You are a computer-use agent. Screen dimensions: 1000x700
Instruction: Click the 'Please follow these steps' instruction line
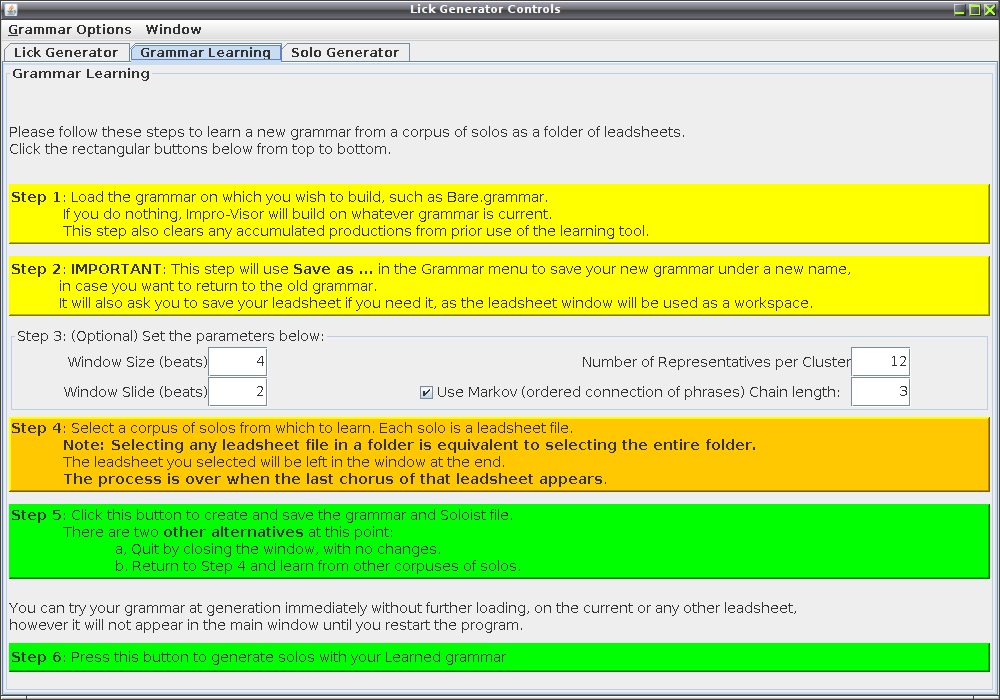(347, 133)
